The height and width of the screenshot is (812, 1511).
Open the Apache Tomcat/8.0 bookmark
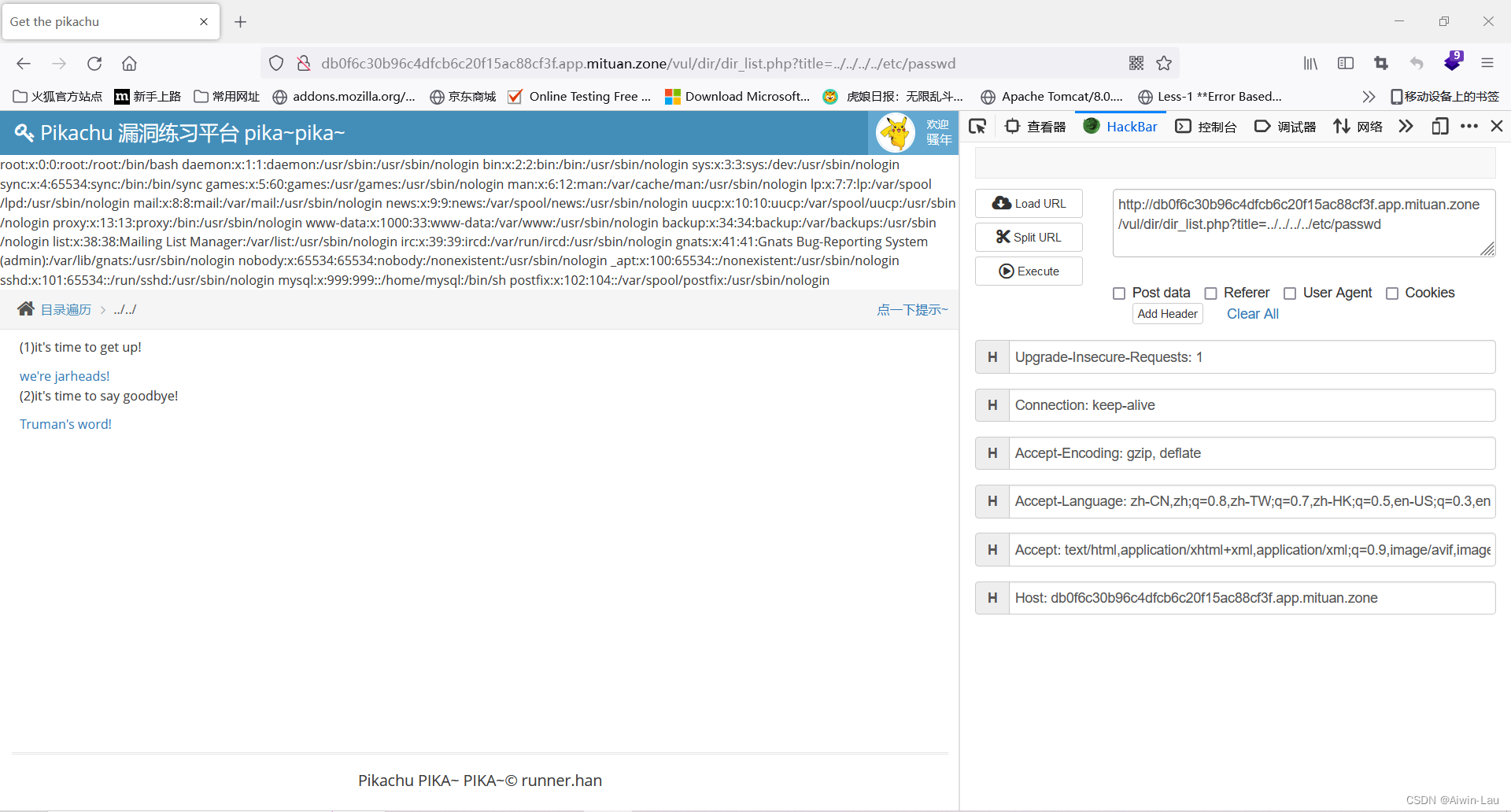pyautogui.click(x=1052, y=97)
